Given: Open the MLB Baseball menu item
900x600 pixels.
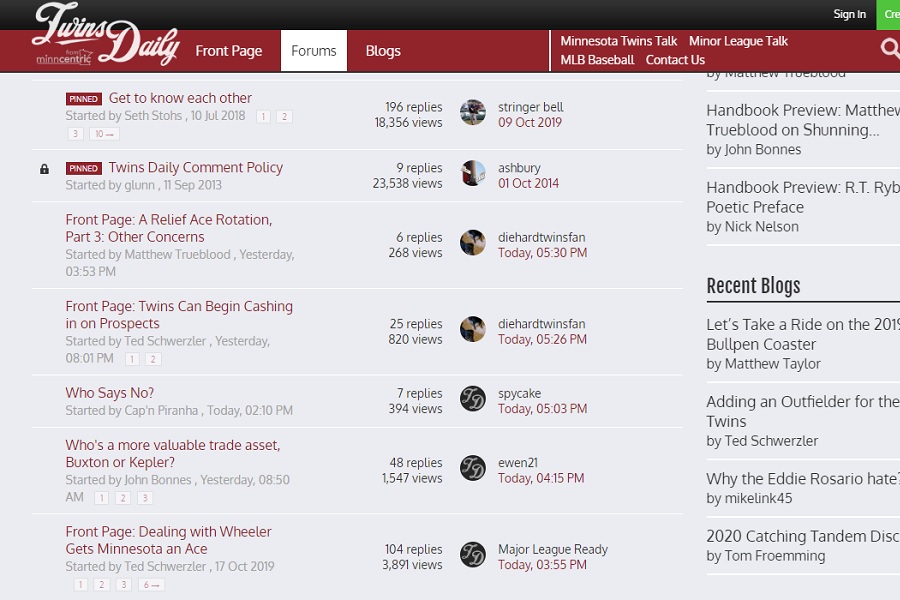Looking at the screenshot, I should point(598,59).
